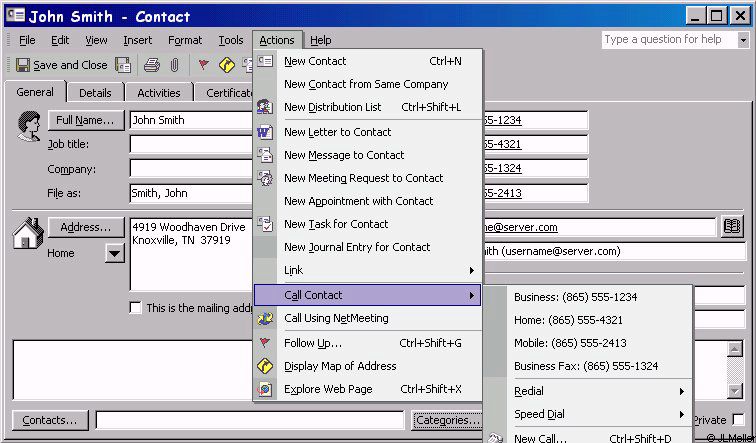
Task: Click the Display Map of Address sign icon
Action: (x=265, y=366)
